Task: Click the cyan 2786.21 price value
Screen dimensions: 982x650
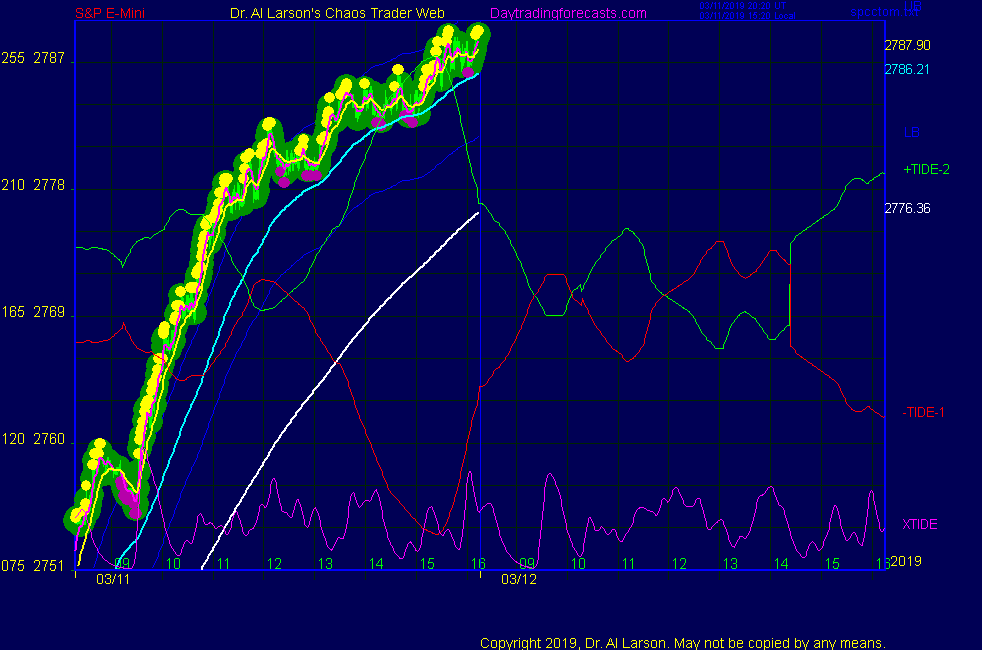Action: click(x=907, y=69)
